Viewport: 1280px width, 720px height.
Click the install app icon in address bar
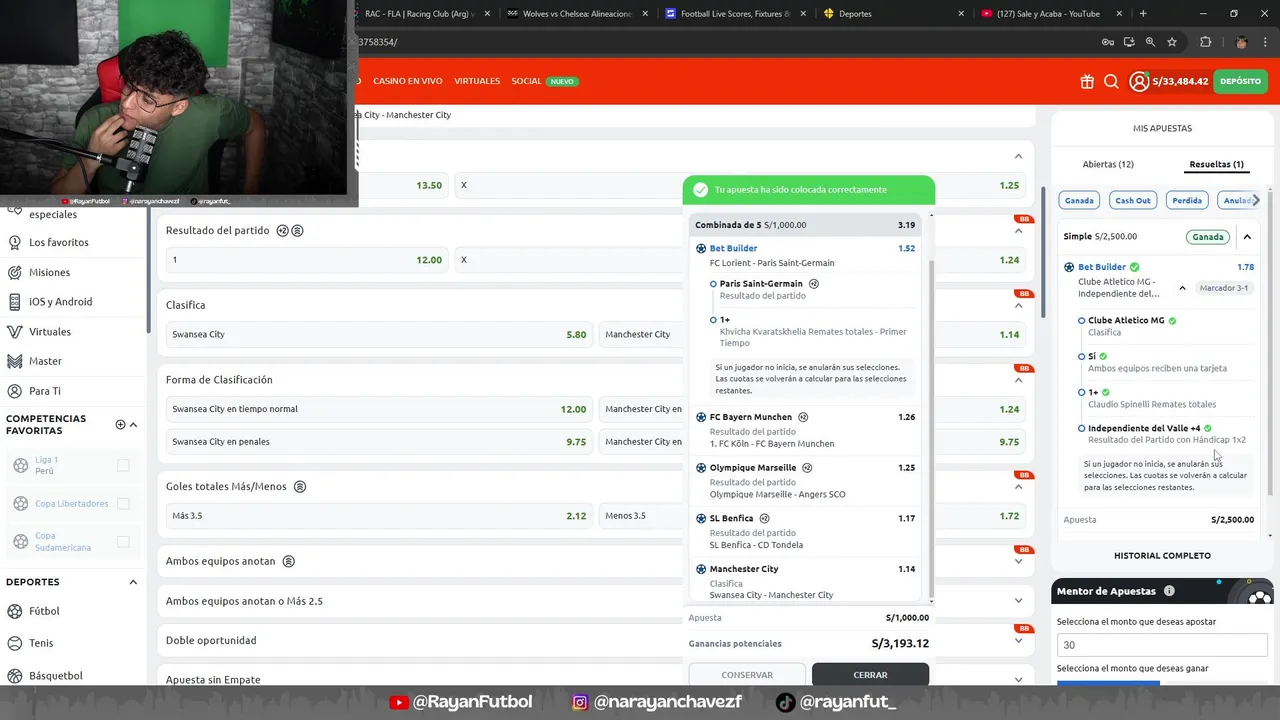coord(1129,42)
